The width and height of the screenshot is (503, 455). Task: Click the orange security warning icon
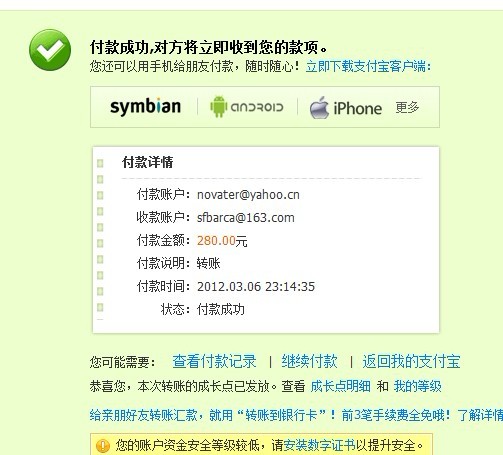103,446
